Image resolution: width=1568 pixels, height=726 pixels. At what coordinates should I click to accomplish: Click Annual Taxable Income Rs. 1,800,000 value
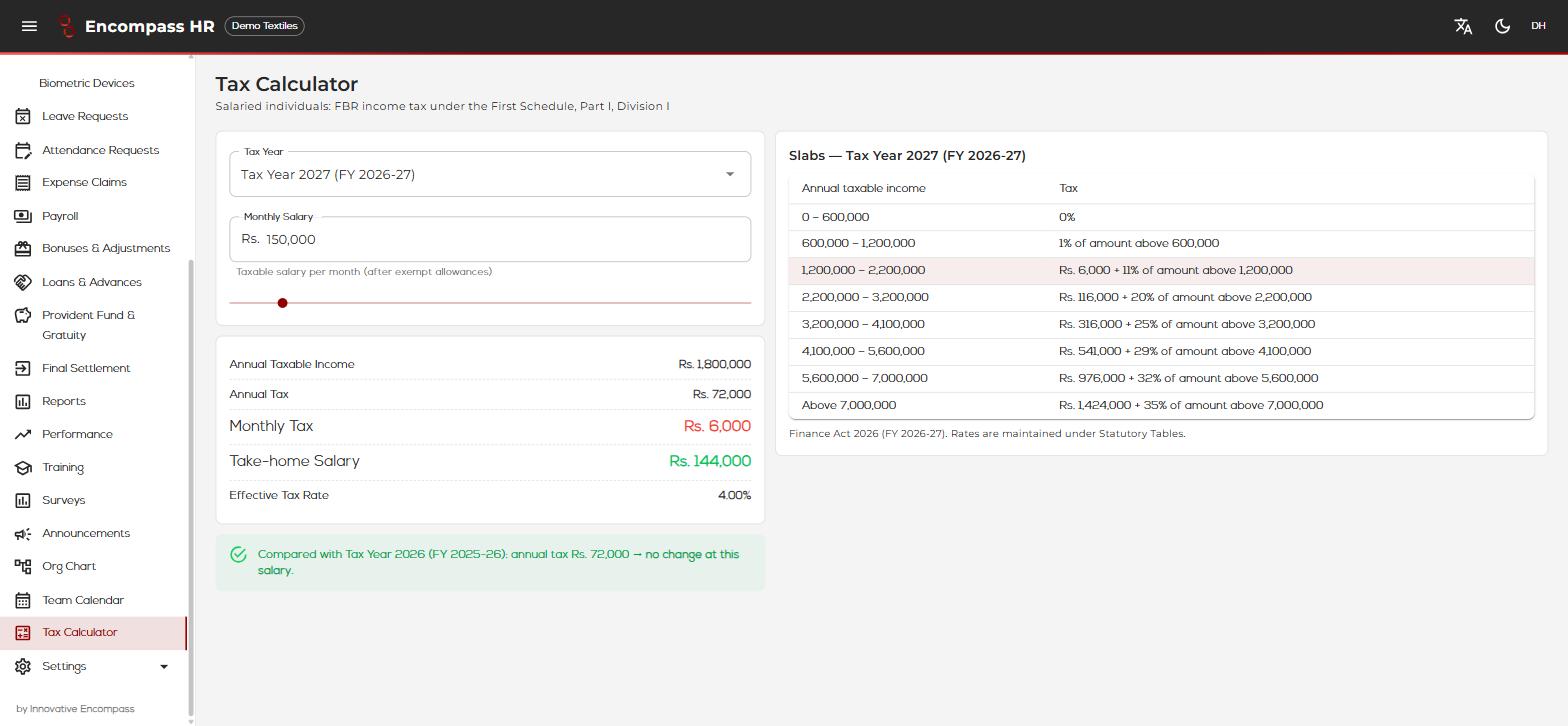click(x=714, y=365)
